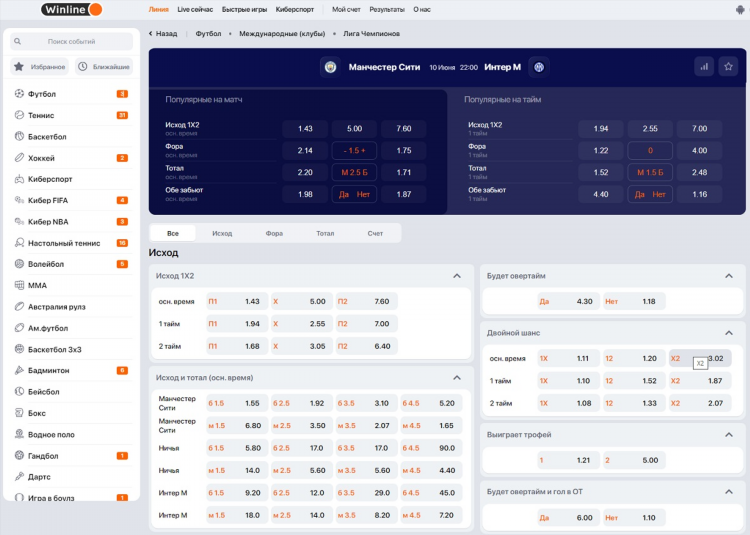Viewport: 750px width, 535px height.
Task: Click the Inter Milan club crest
Action: point(539,67)
